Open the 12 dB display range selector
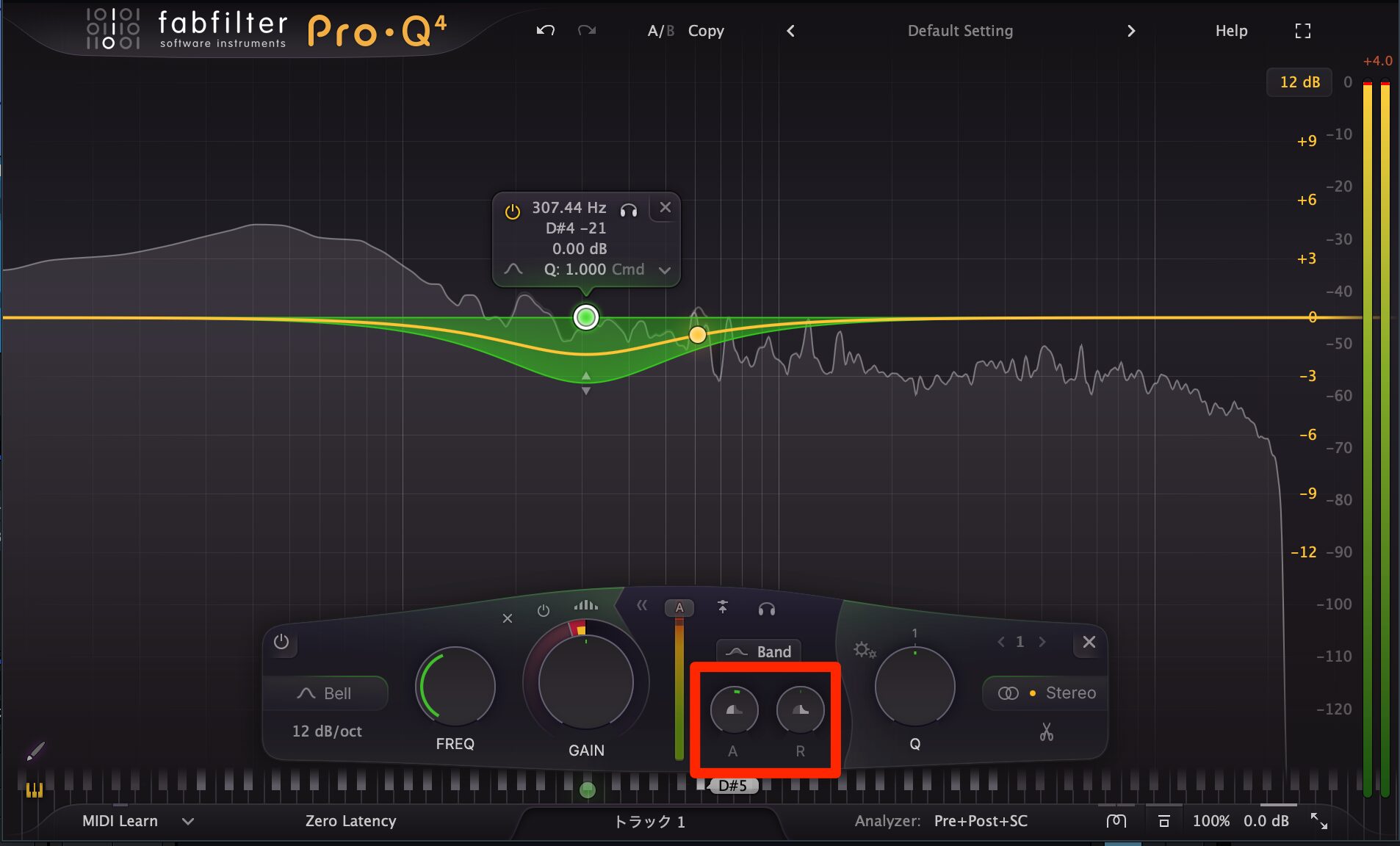This screenshot has width=1400, height=846. point(1299,82)
